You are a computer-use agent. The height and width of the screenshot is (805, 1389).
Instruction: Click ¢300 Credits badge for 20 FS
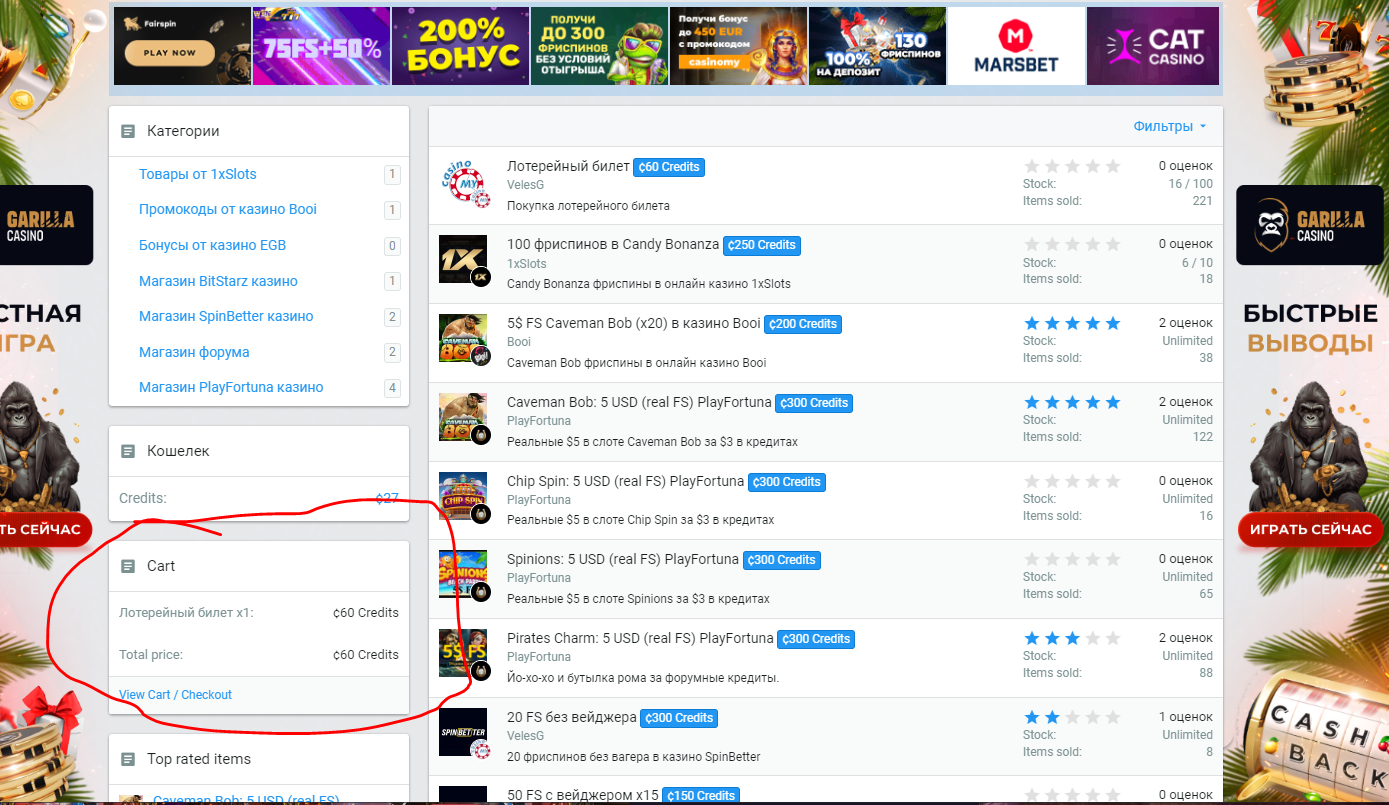point(680,718)
